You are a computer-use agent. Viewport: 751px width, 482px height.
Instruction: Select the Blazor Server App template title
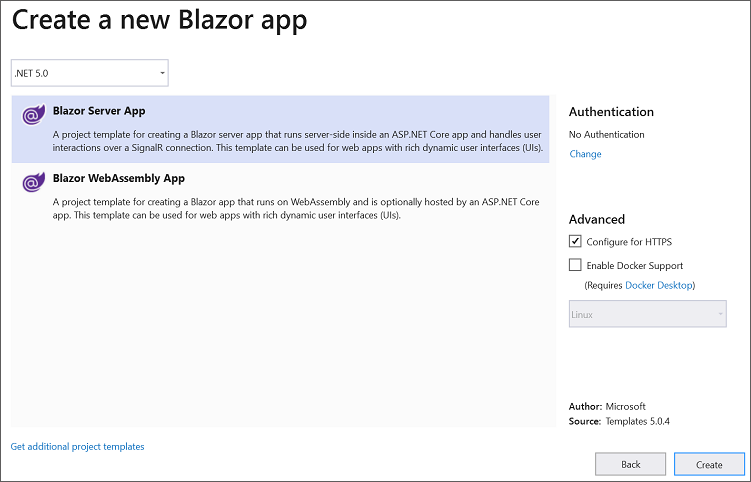pos(99,111)
